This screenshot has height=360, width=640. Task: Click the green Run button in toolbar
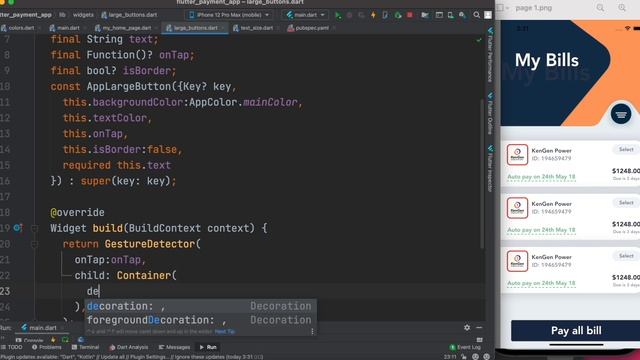(x=338, y=15)
